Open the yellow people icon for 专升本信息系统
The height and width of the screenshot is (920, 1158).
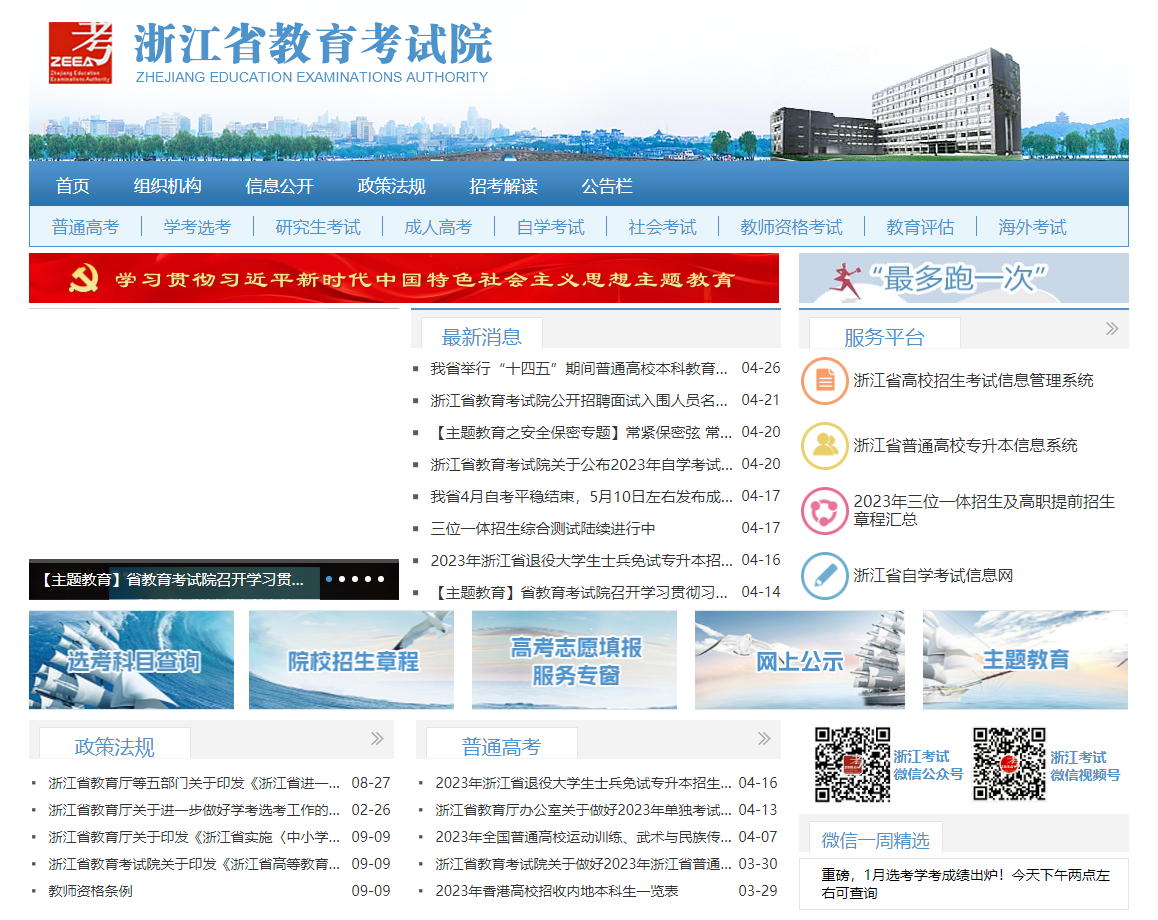[824, 446]
